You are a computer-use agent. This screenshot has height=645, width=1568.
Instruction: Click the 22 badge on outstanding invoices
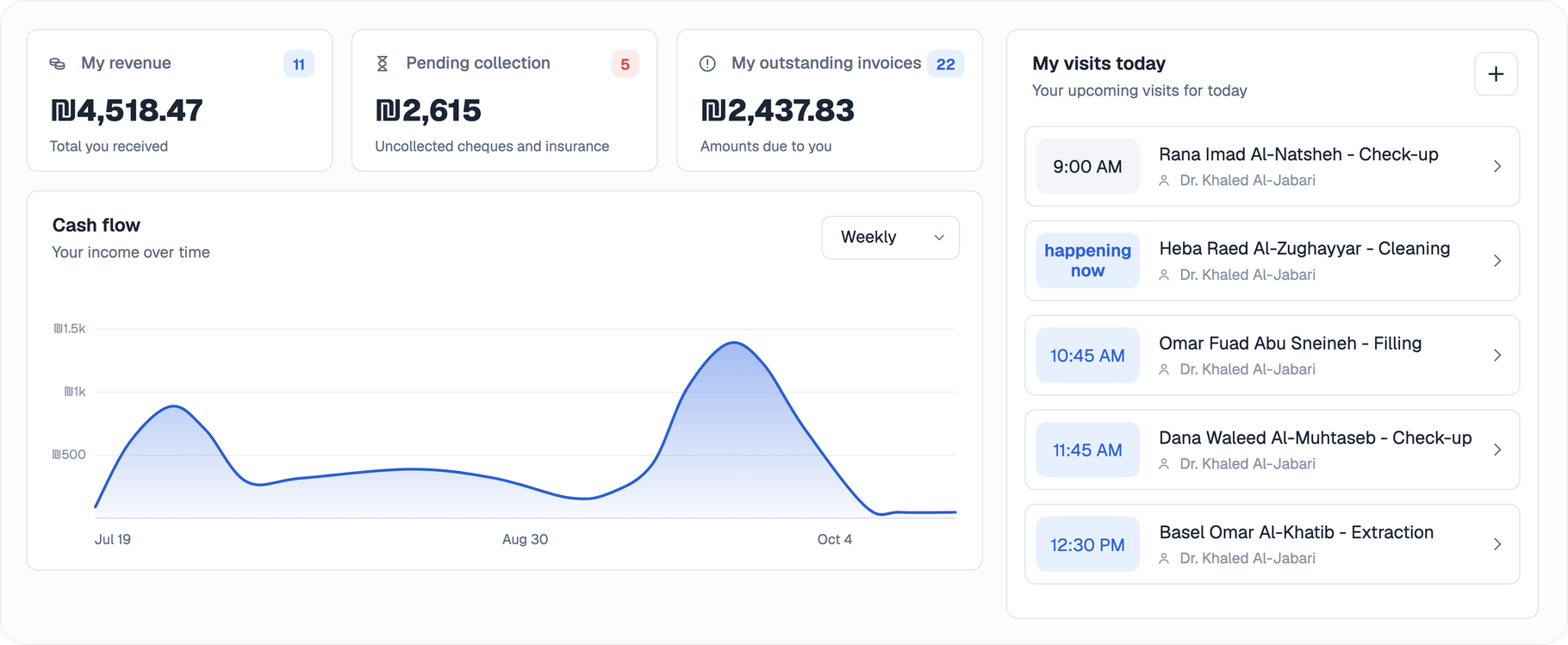pyautogui.click(x=945, y=65)
